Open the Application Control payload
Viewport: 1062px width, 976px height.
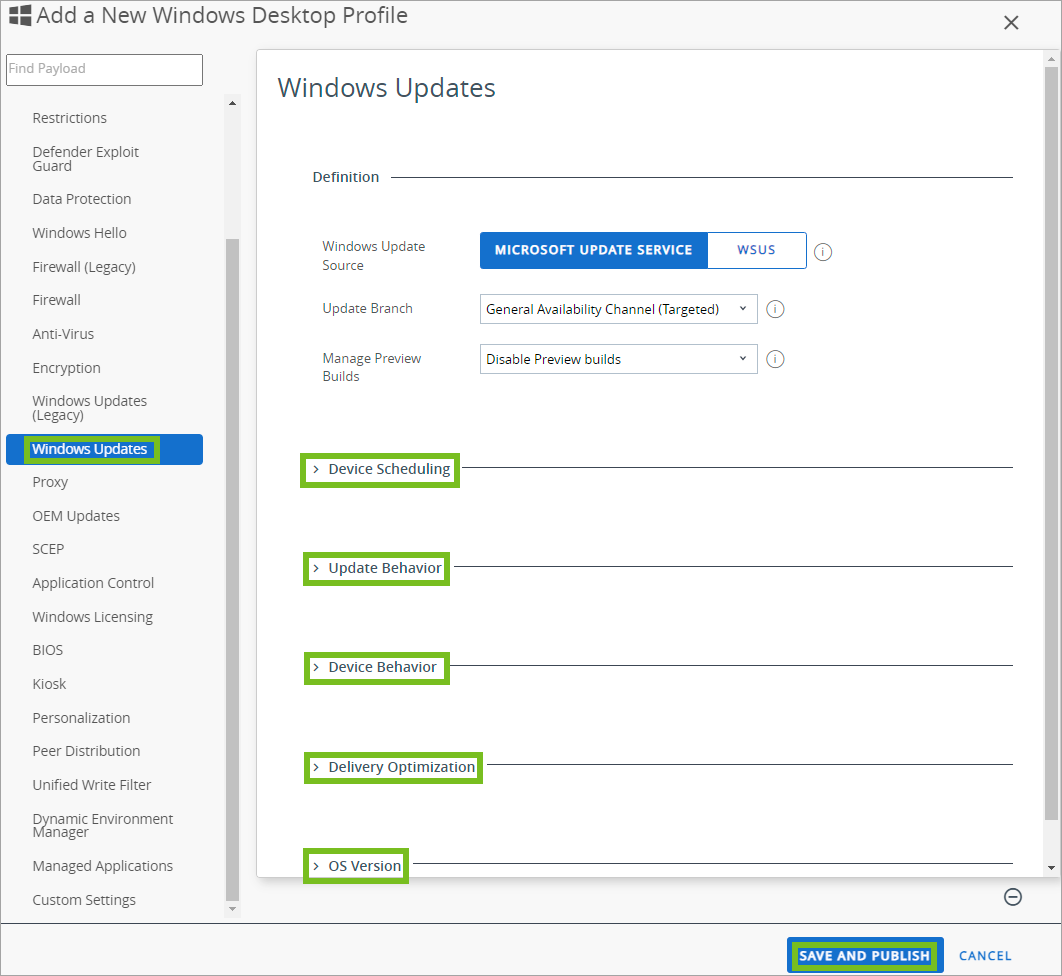[93, 583]
